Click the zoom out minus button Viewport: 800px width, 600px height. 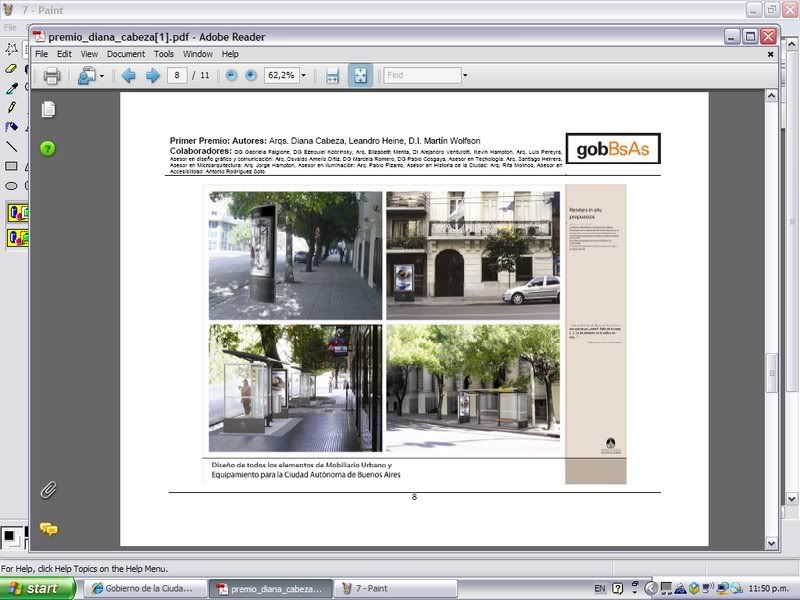click(x=231, y=75)
